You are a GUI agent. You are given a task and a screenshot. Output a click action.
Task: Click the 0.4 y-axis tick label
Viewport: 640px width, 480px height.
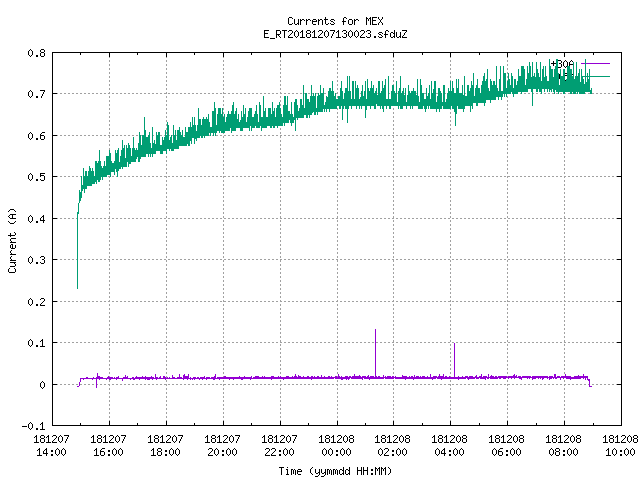[37, 219]
